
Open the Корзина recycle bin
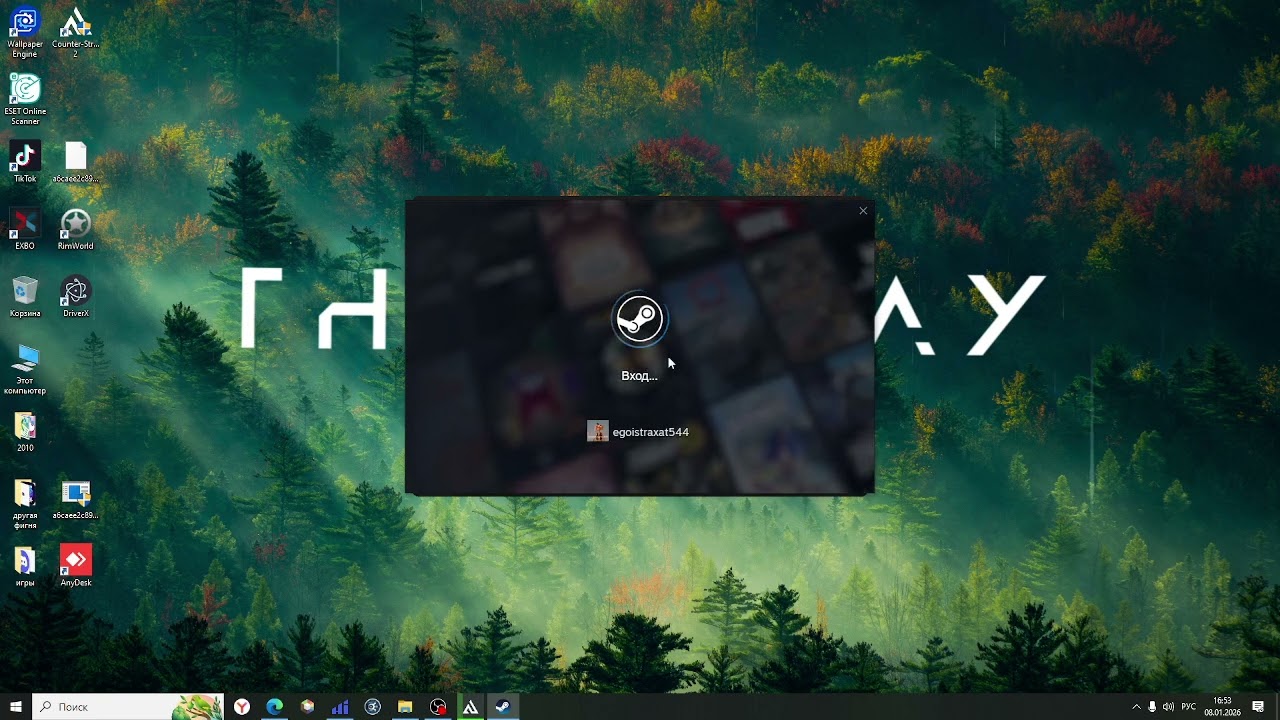click(25, 297)
